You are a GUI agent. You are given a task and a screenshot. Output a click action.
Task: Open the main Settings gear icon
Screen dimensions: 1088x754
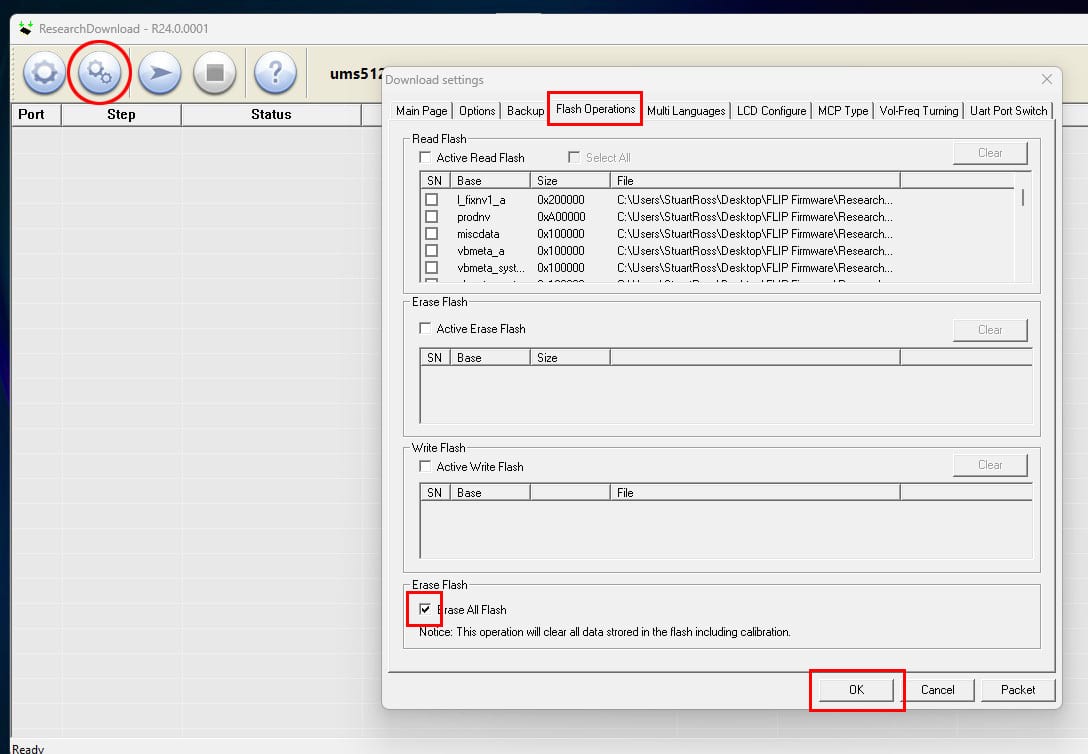coord(44,72)
